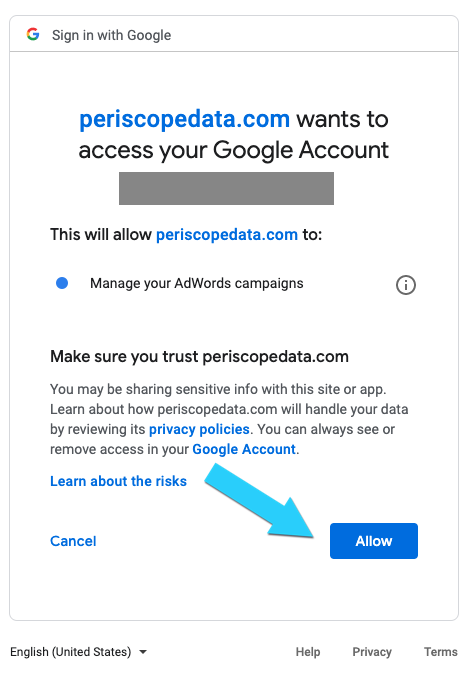Open periscopedata.com link in main heading
This screenshot has height=677, width=467.
tap(184, 119)
